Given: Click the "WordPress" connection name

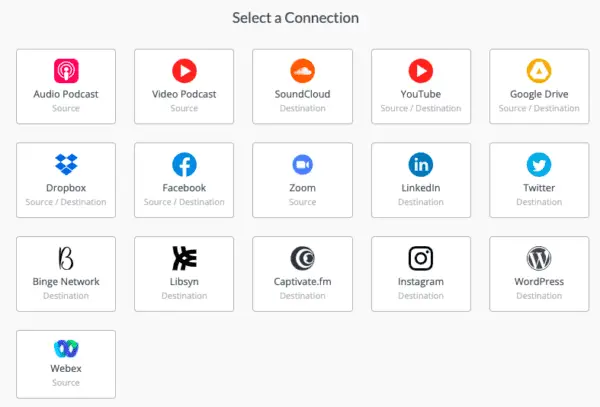Looking at the screenshot, I should tap(539, 282).
